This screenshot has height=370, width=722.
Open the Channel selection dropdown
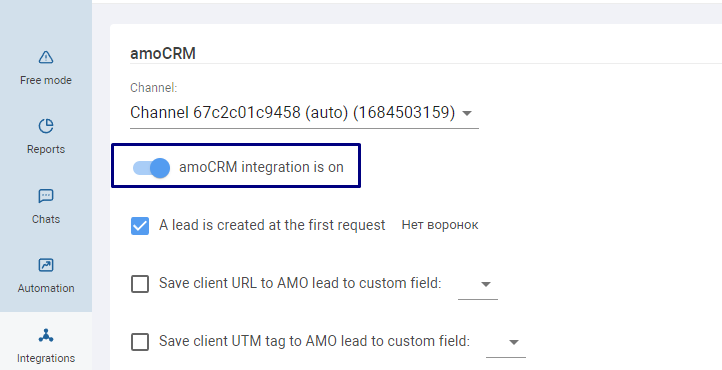[304, 113]
